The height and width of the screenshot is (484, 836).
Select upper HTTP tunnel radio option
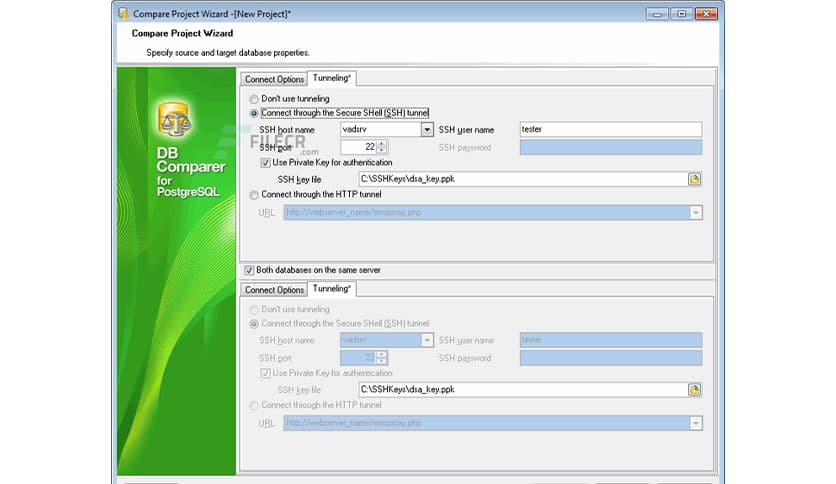[254, 195]
